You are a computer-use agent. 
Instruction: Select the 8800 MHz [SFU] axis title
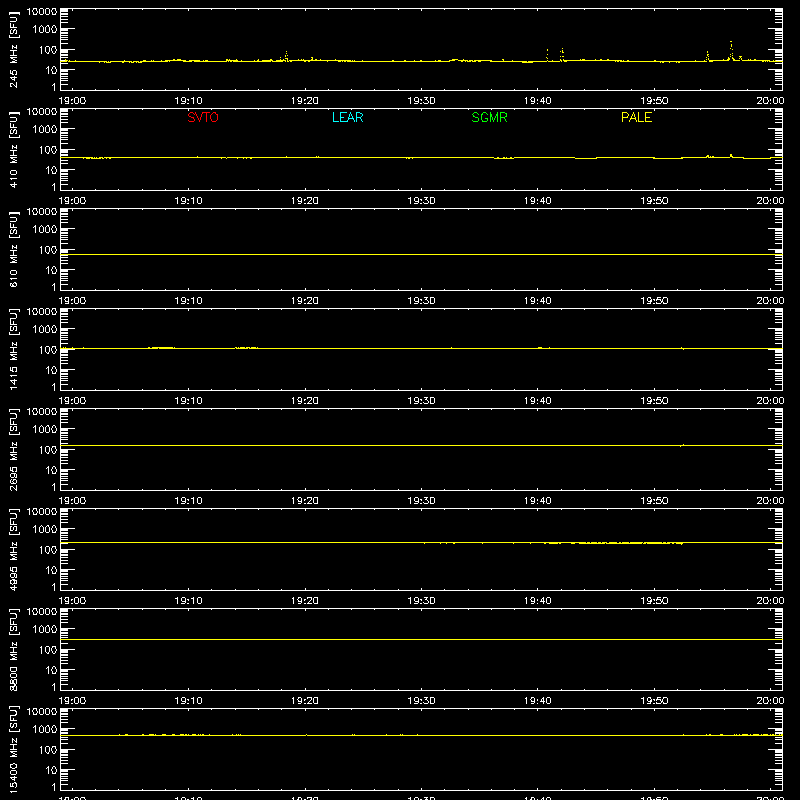click(14, 649)
